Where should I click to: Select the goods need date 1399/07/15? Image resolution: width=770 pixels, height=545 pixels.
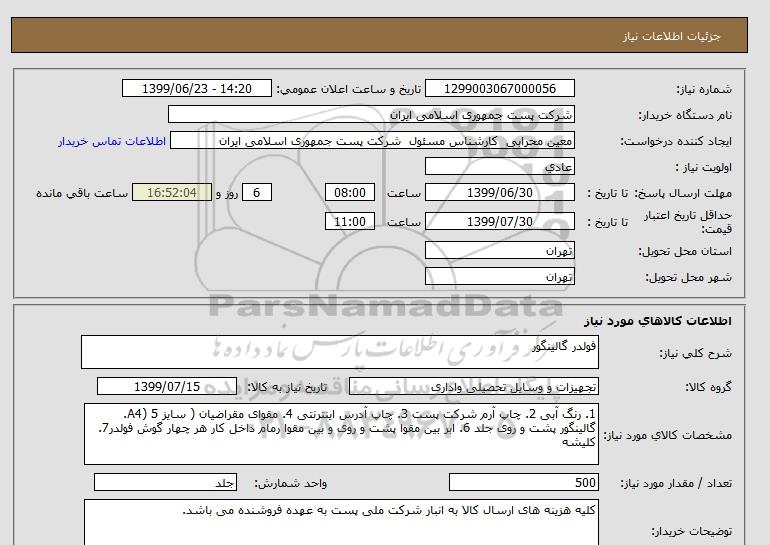click(x=167, y=386)
